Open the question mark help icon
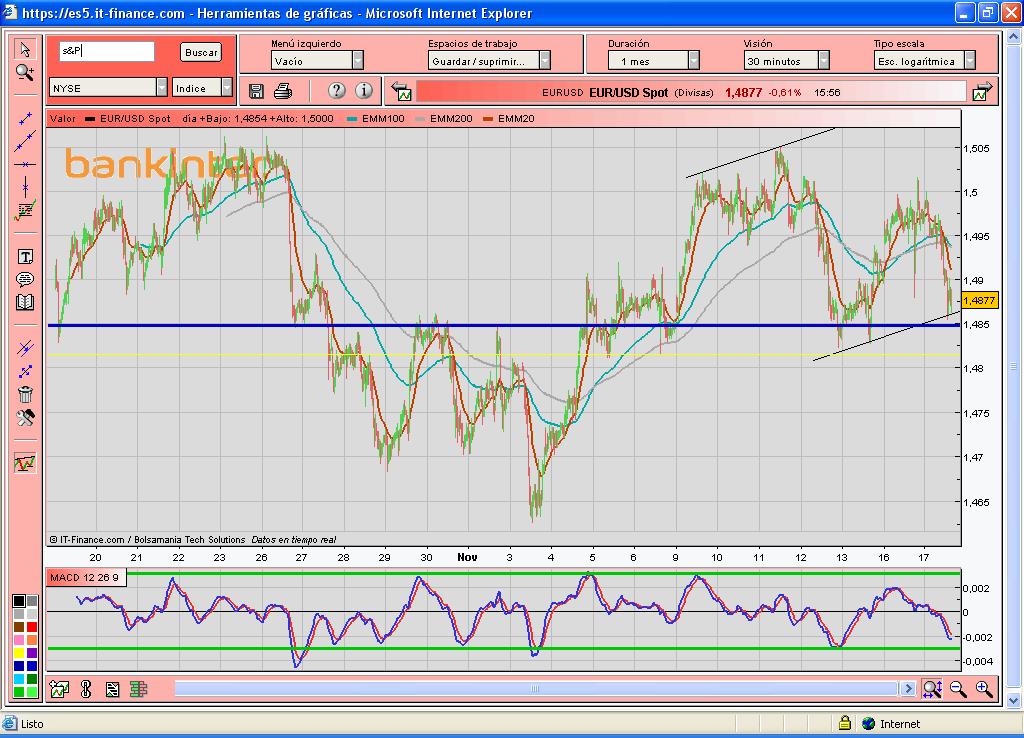Viewport: 1024px width, 738px height. [336, 91]
